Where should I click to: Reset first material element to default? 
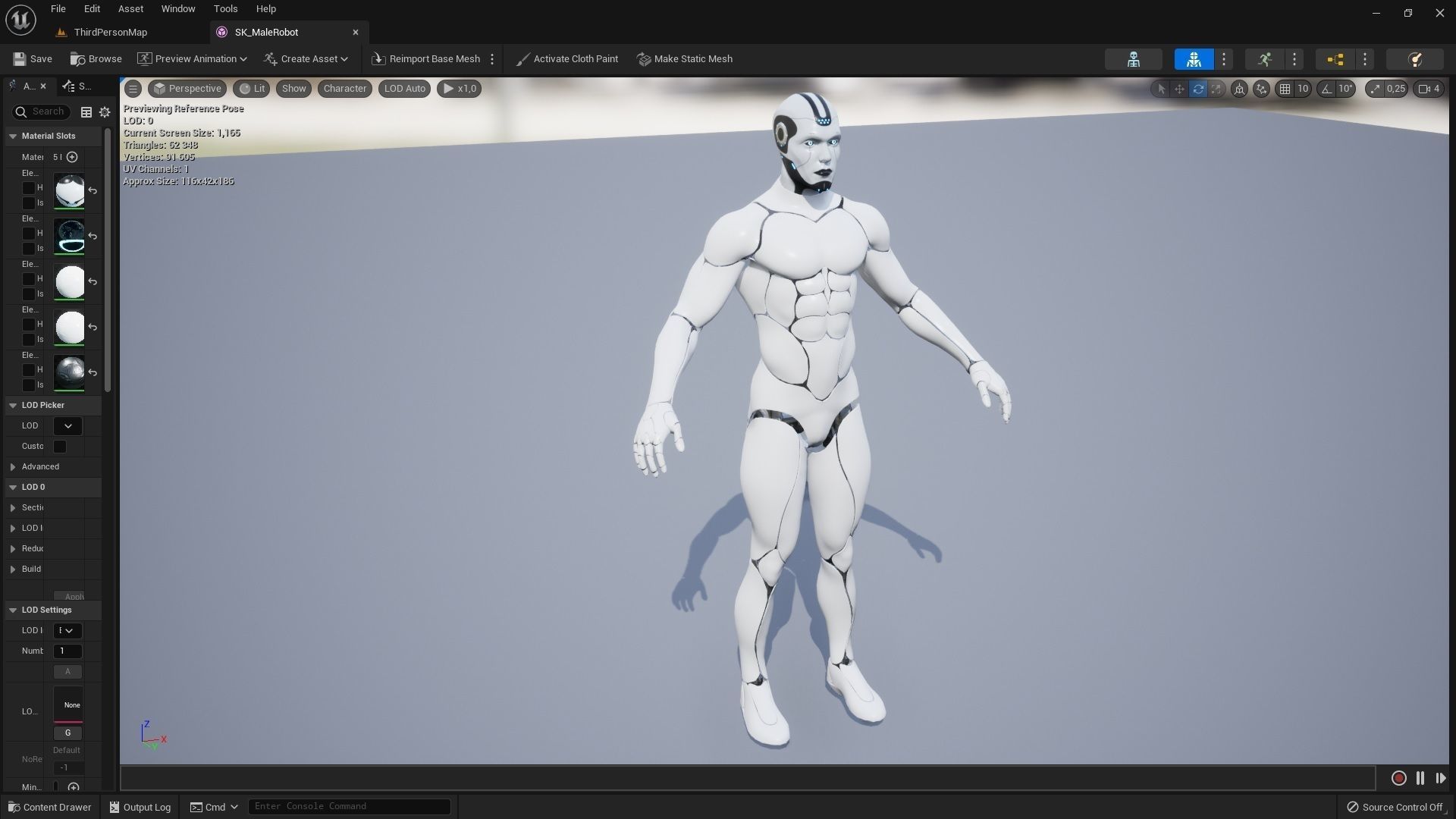(93, 190)
